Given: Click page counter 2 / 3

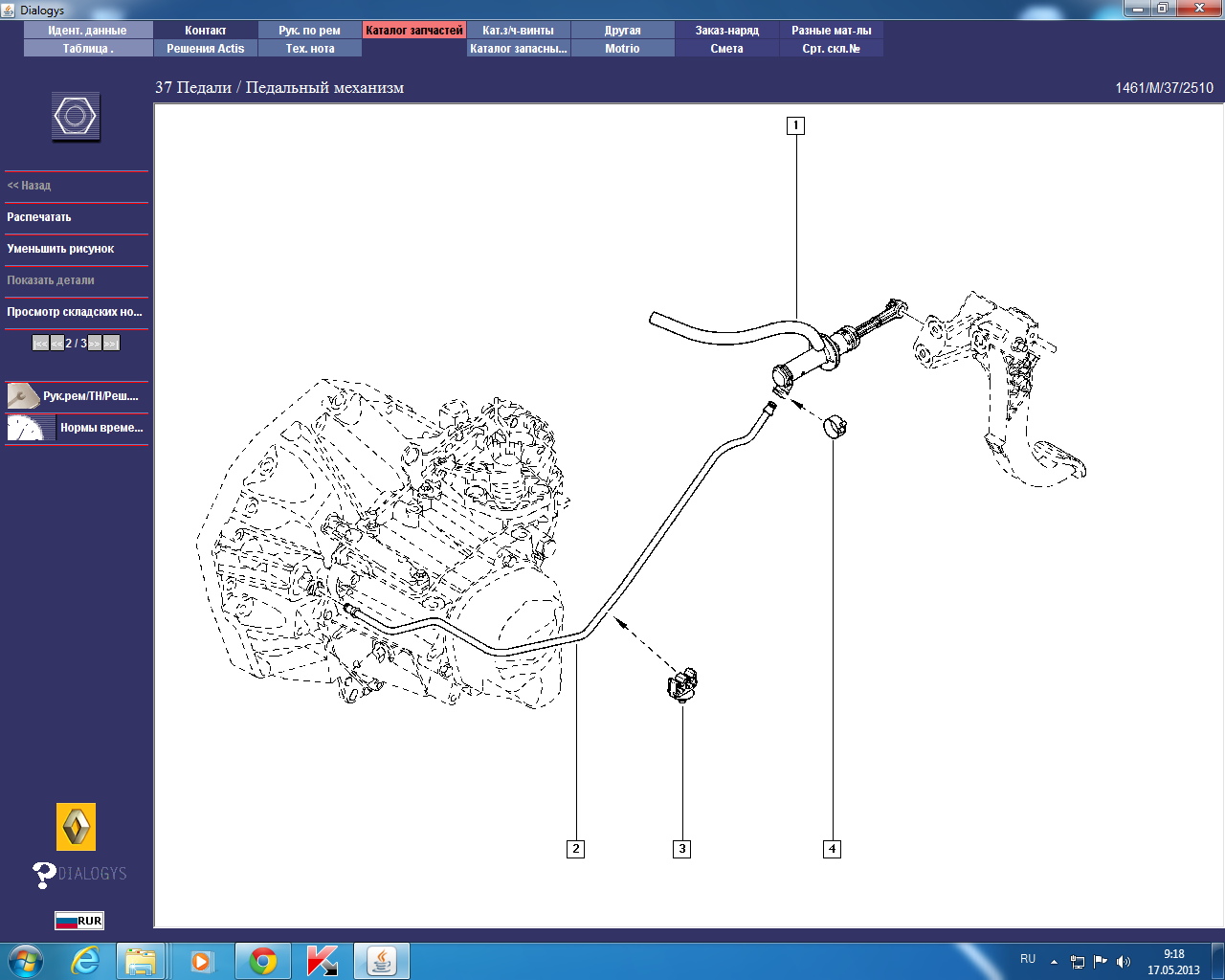Looking at the screenshot, I should coord(76,344).
